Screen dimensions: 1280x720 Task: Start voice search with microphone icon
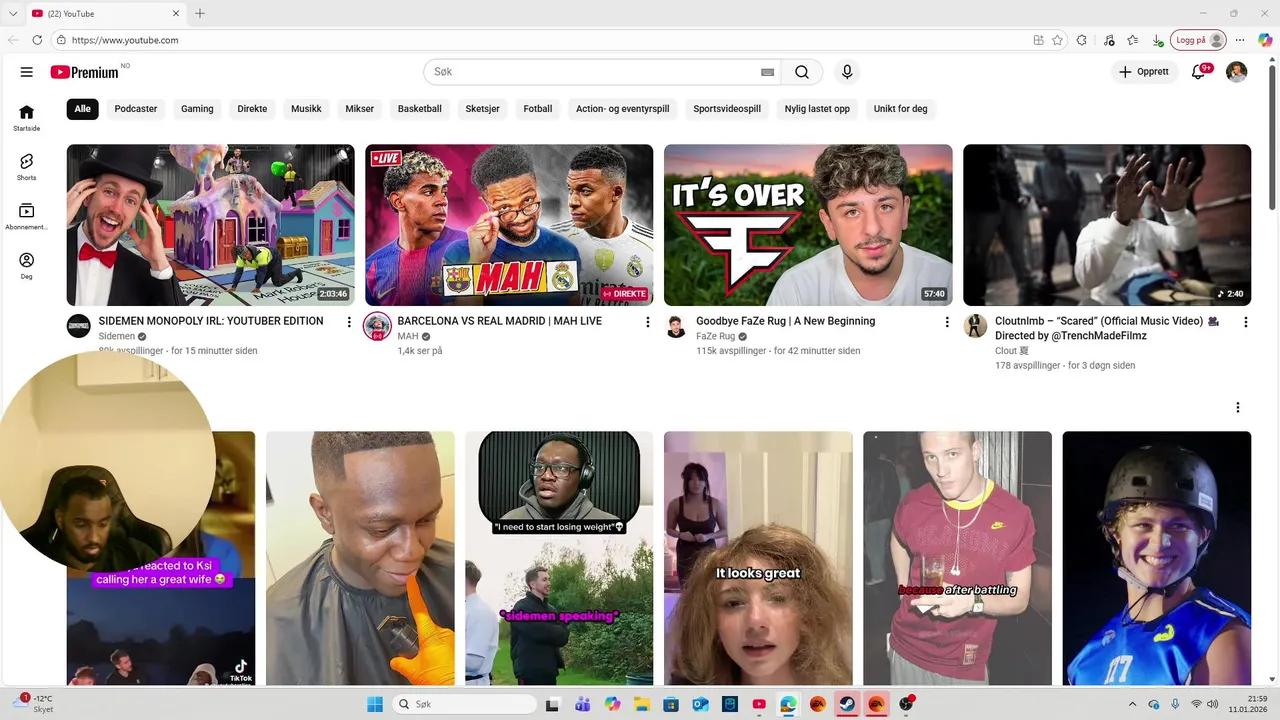[847, 72]
